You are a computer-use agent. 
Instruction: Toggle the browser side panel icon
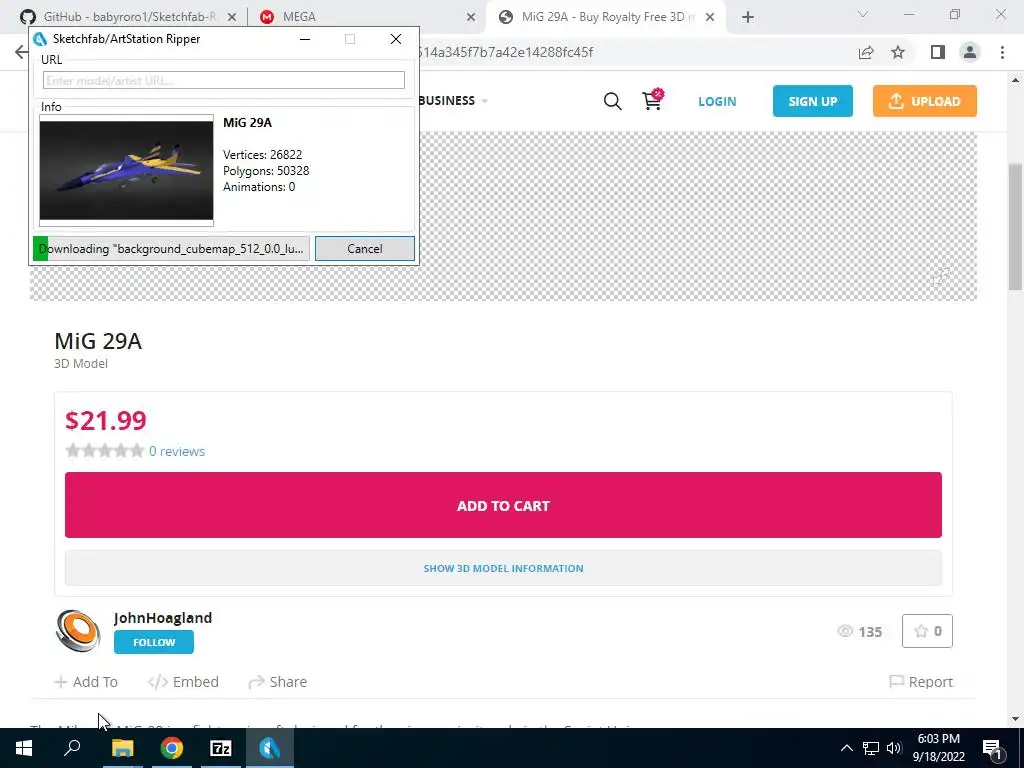(x=938, y=52)
